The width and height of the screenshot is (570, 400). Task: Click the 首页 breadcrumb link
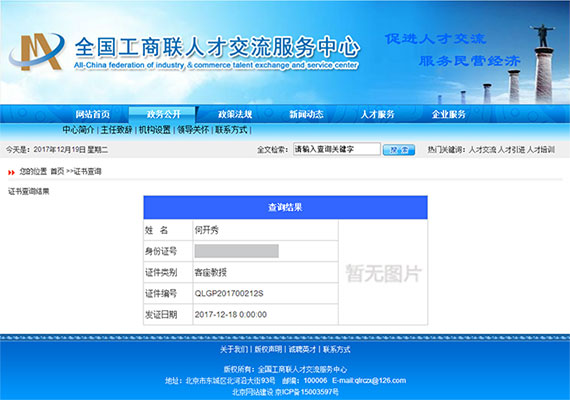(57, 171)
